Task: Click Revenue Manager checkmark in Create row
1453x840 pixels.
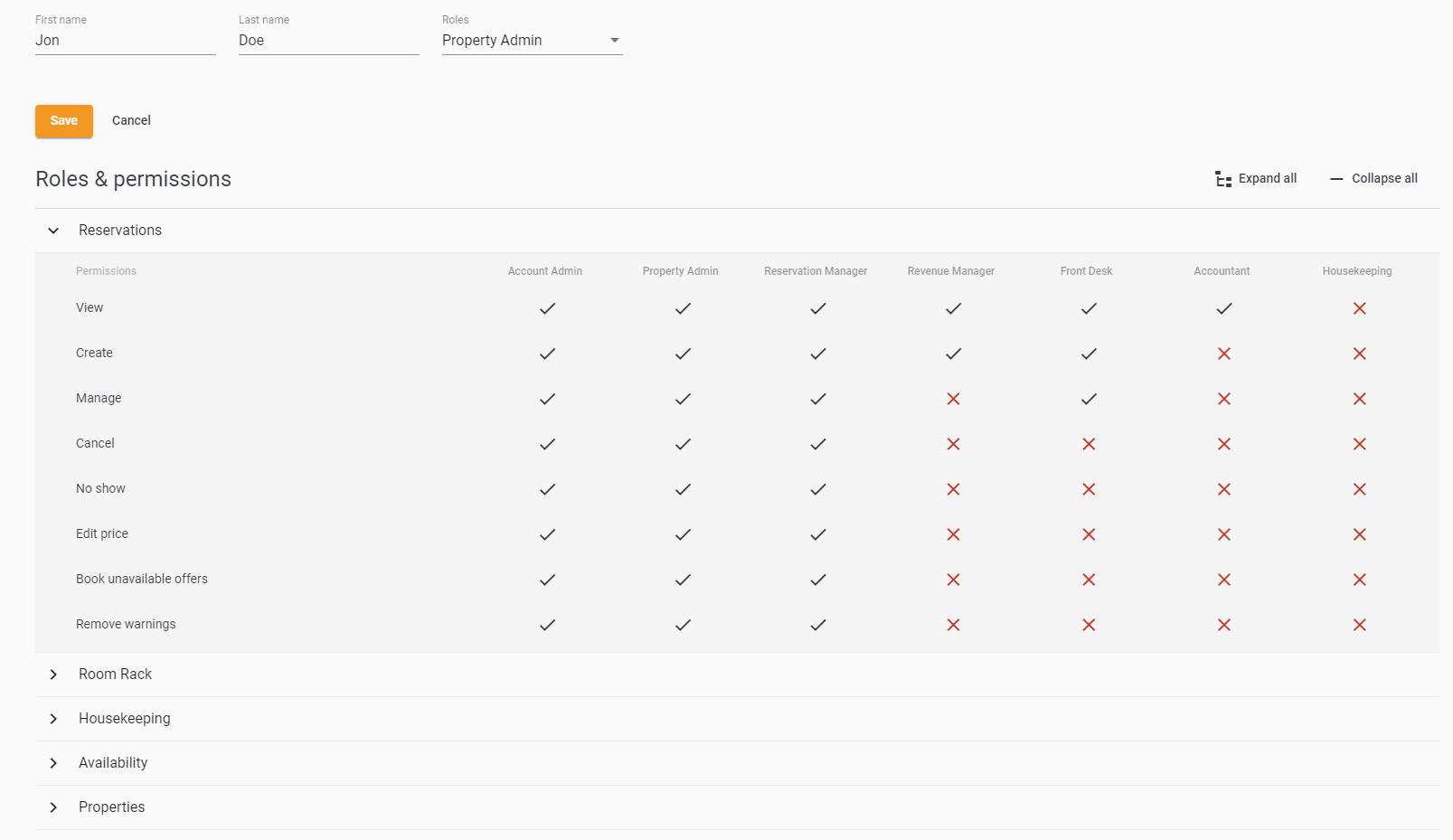Action: click(953, 354)
